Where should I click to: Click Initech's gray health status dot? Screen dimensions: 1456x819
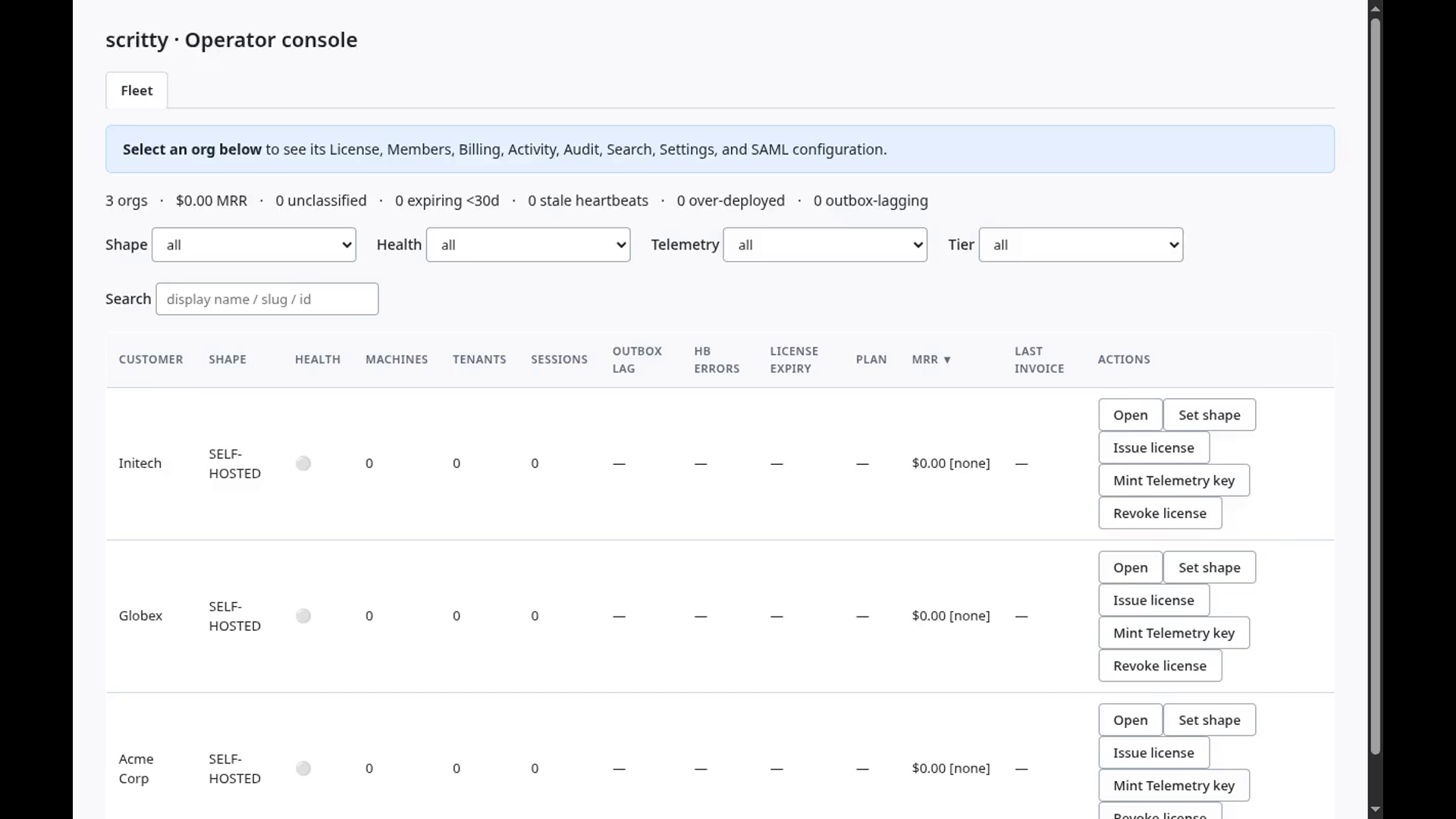[x=303, y=463]
